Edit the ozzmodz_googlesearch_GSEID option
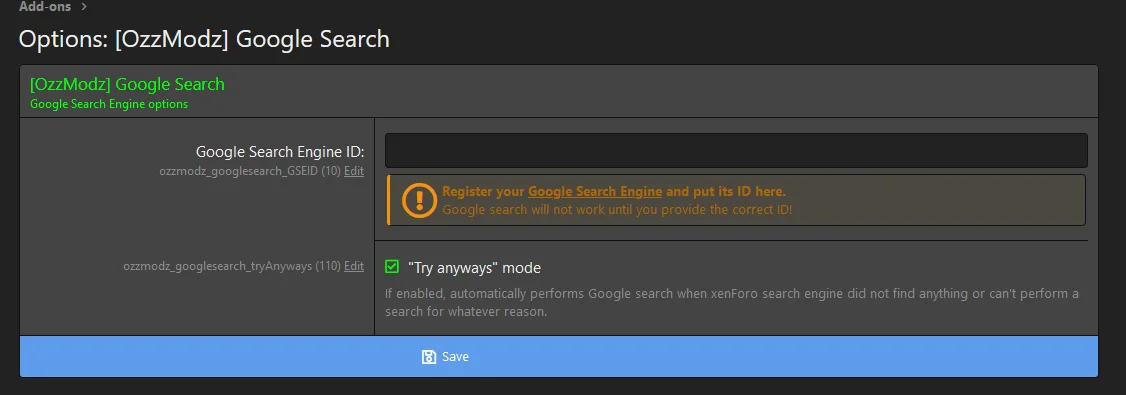1126x395 pixels. [353, 172]
